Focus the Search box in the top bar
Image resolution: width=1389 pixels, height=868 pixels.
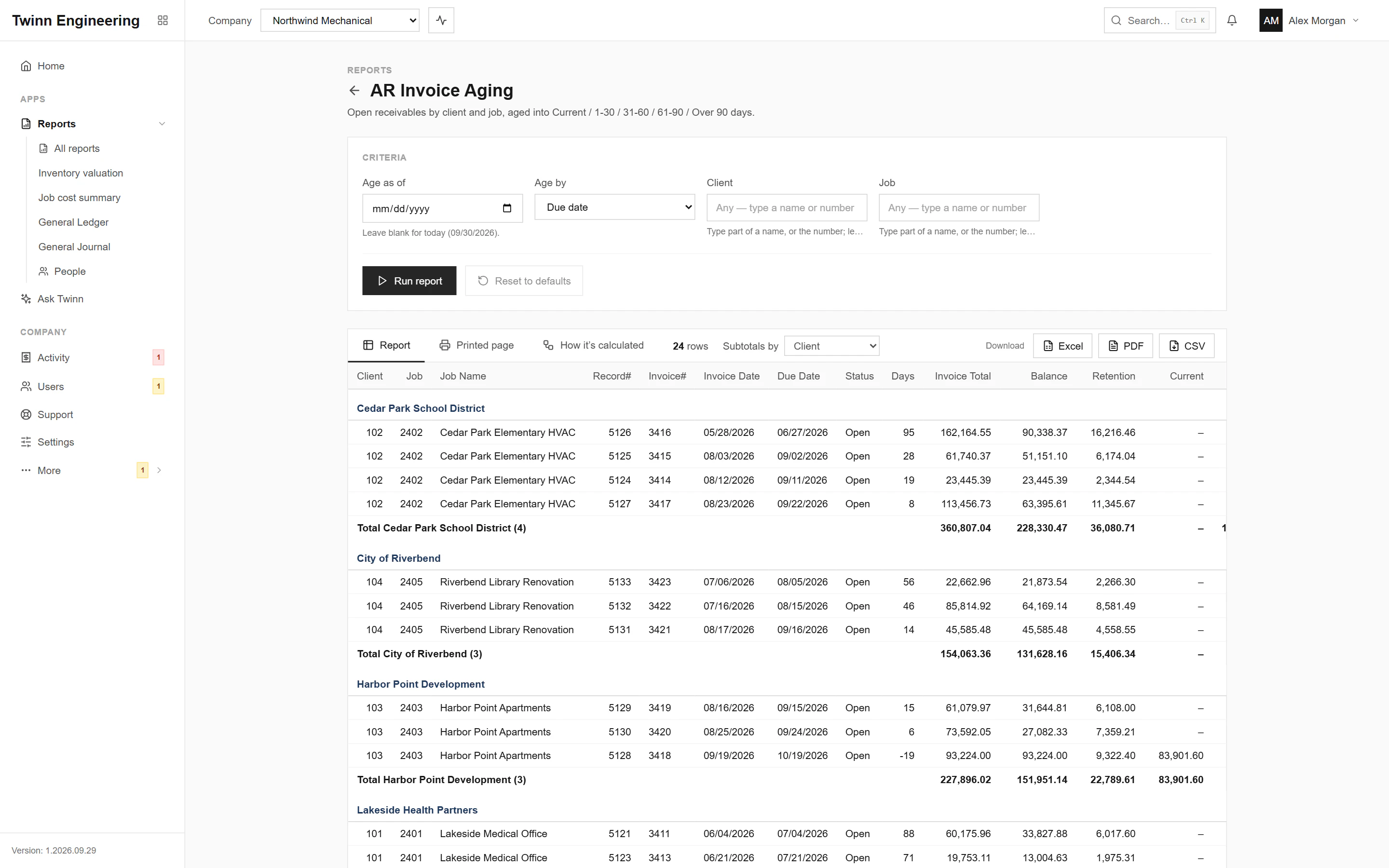pos(1159,20)
